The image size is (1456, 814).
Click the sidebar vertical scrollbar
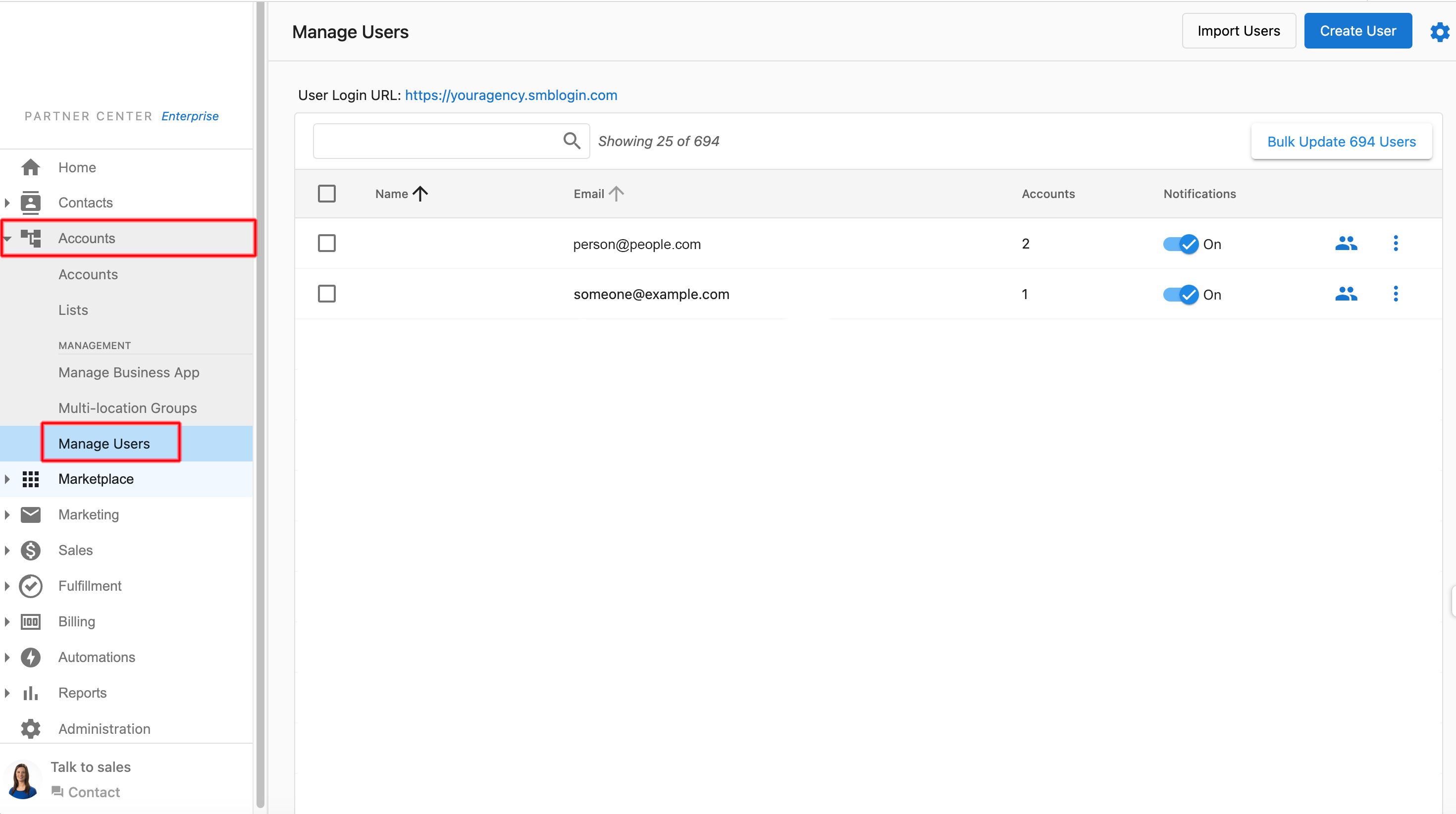point(260,396)
